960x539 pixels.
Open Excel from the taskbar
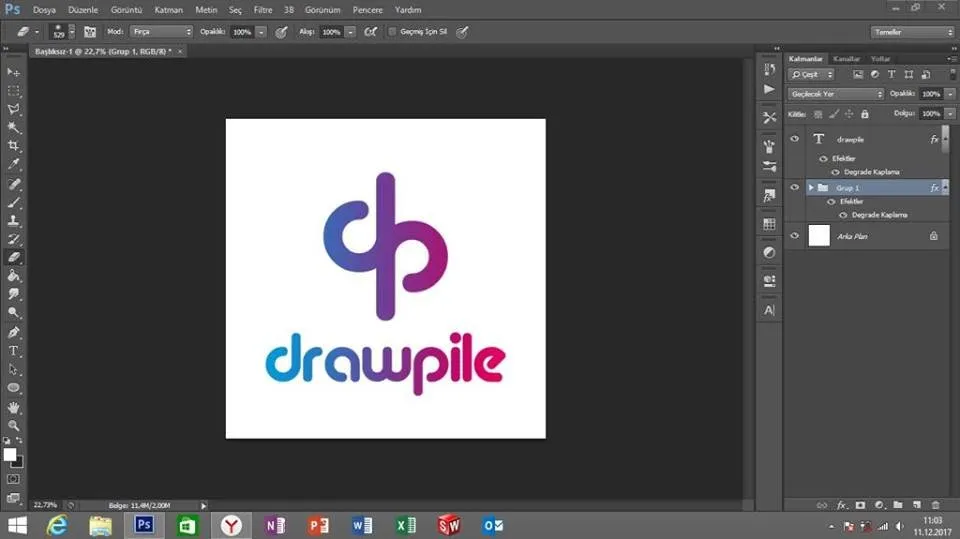click(405, 526)
